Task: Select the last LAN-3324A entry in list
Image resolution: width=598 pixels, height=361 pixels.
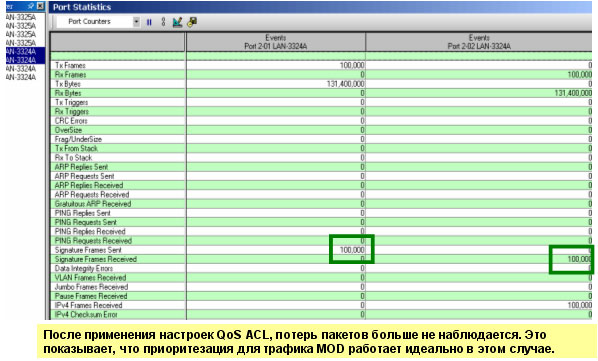Action: click(21, 77)
